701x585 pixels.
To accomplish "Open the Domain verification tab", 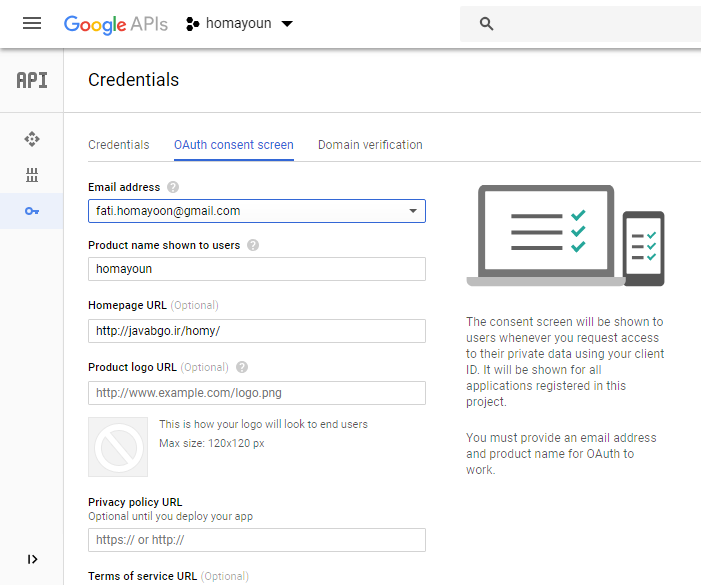I will [x=370, y=145].
